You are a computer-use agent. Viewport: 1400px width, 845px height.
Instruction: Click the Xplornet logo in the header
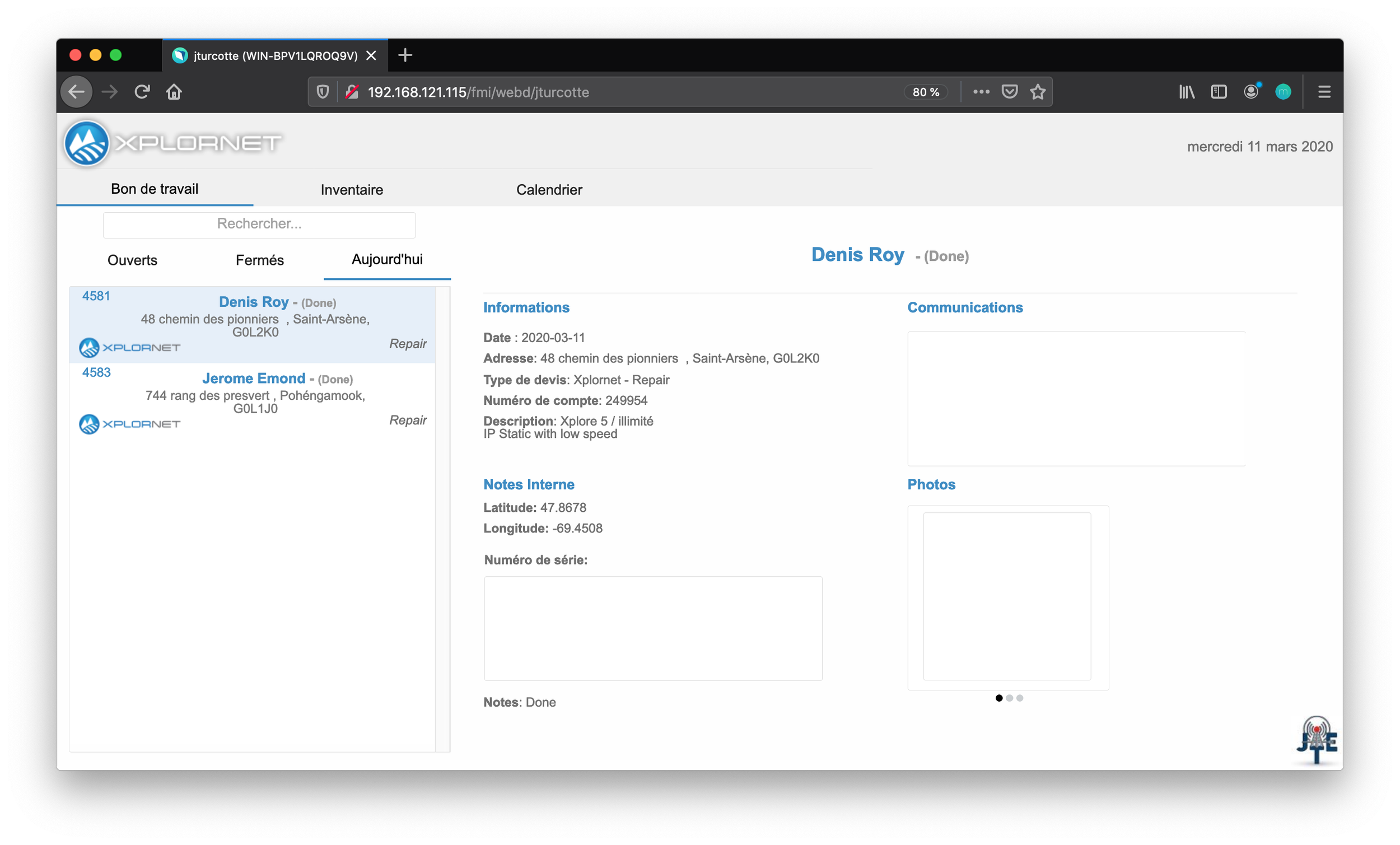click(x=172, y=143)
